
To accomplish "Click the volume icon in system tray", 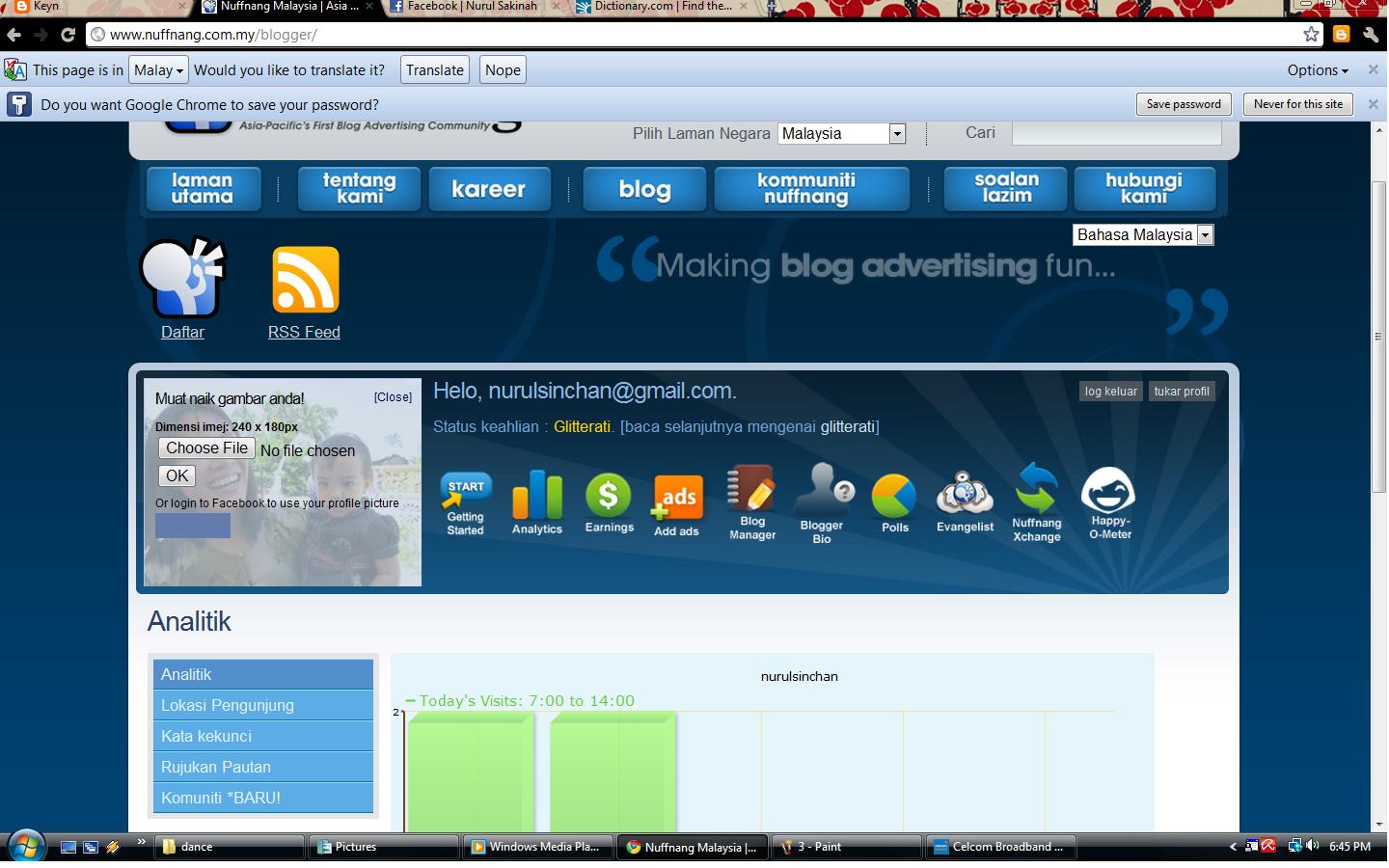I will [x=1313, y=846].
